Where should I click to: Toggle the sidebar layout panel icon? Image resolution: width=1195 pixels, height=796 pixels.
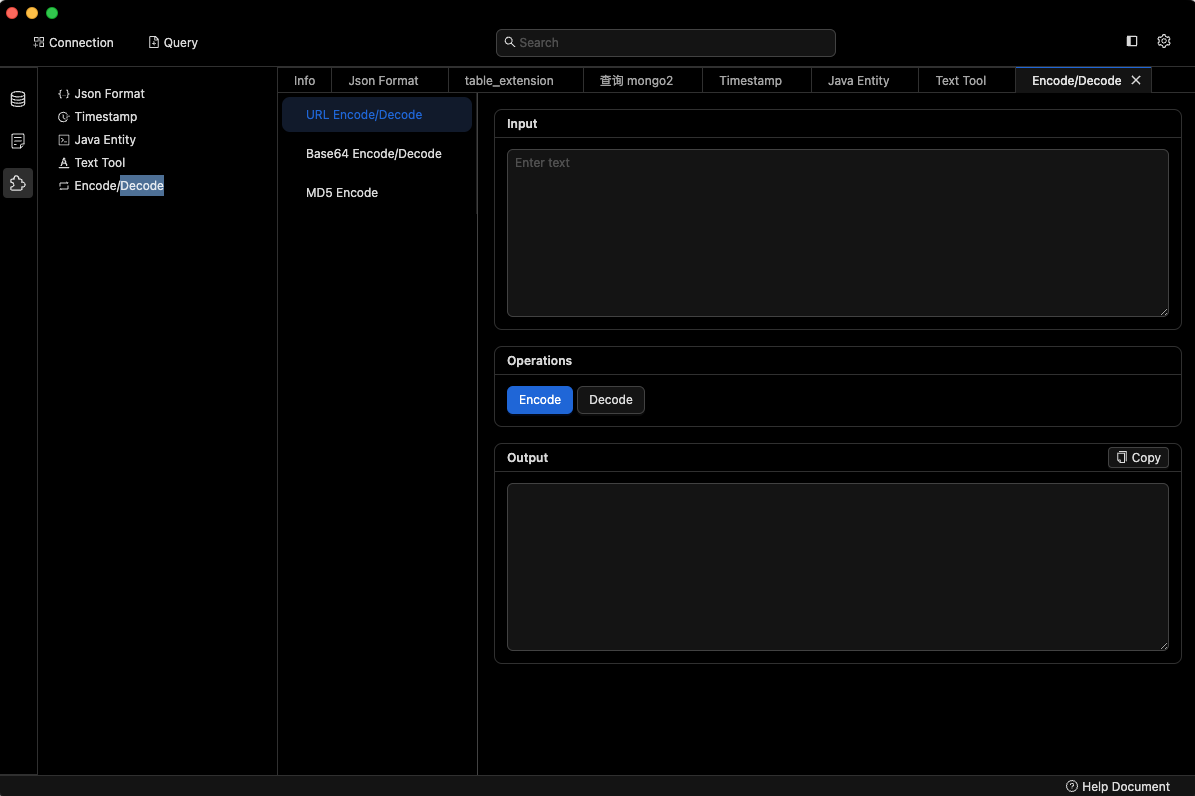[1132, 42]
